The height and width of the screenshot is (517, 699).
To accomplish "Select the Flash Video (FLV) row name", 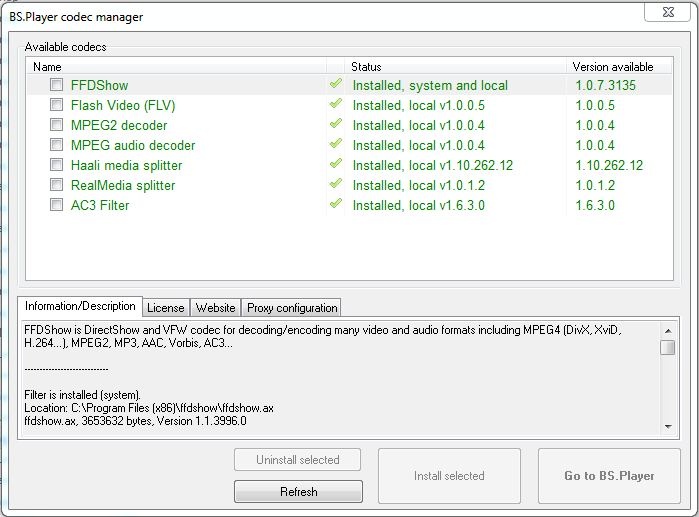I will pyautogui.click(x=123, y=105).
